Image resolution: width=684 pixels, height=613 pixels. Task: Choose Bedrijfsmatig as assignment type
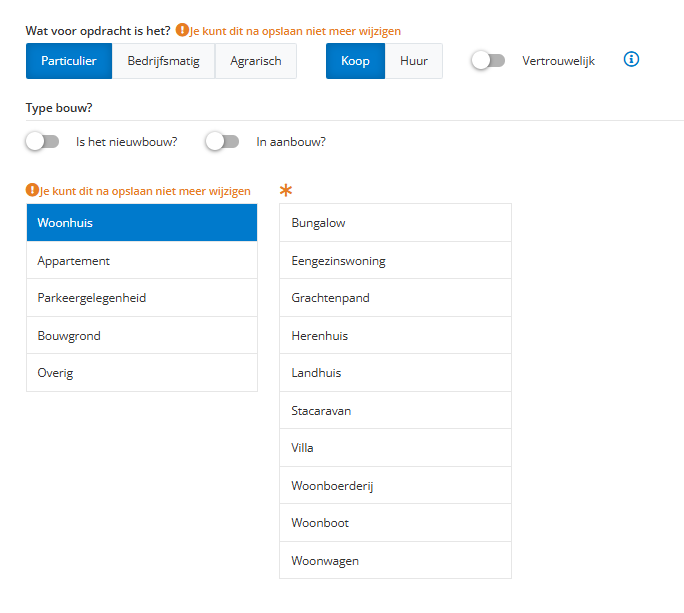[x=163, y=61]
